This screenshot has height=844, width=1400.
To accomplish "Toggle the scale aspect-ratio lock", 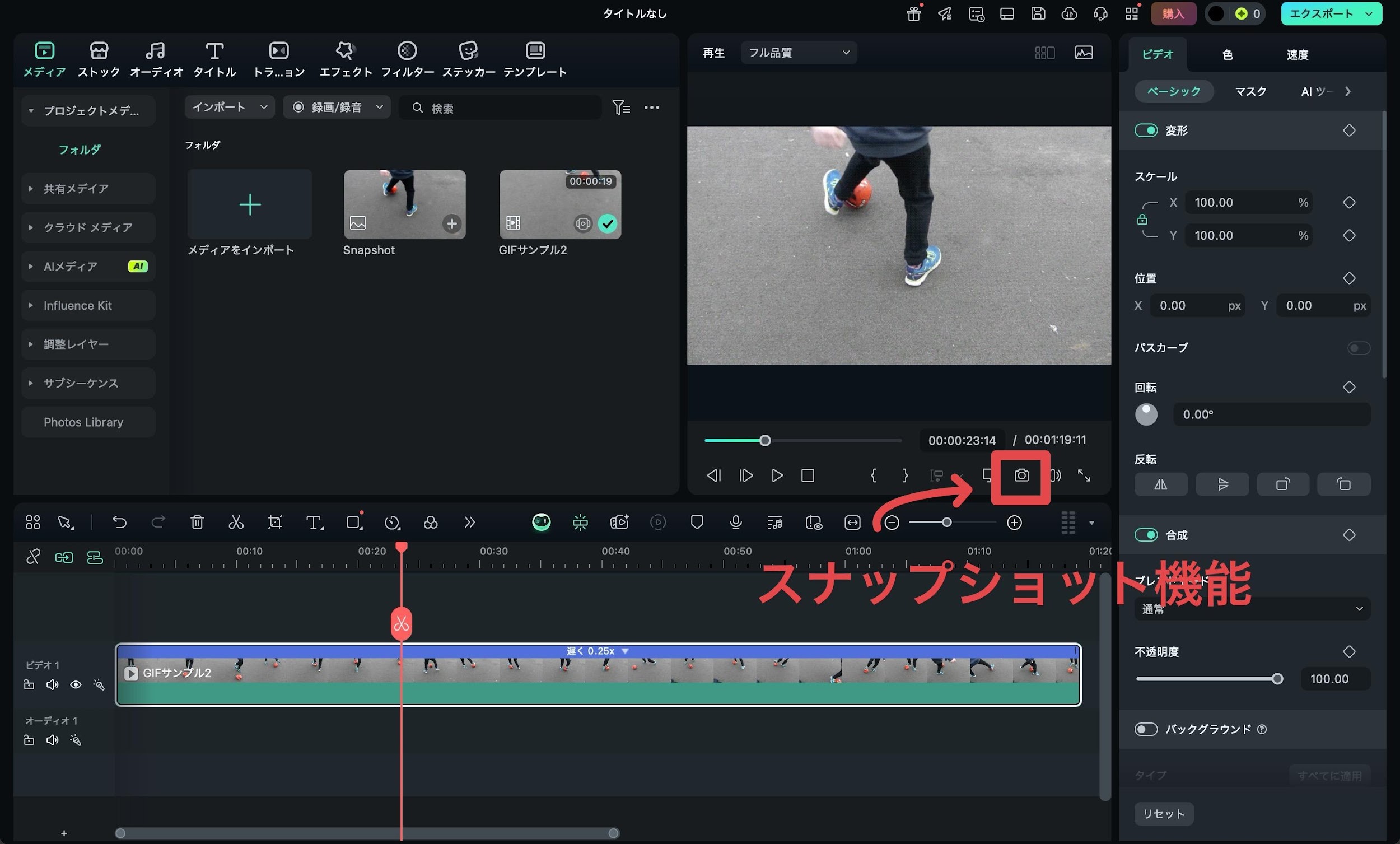I will tap(1142, 220).
